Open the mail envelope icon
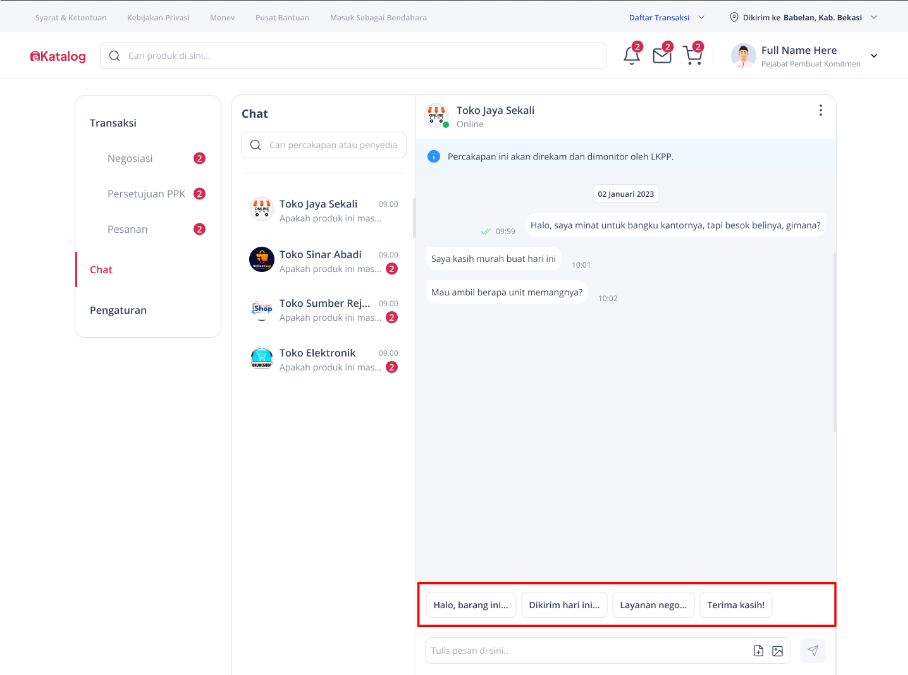 (x=662, y=55)
